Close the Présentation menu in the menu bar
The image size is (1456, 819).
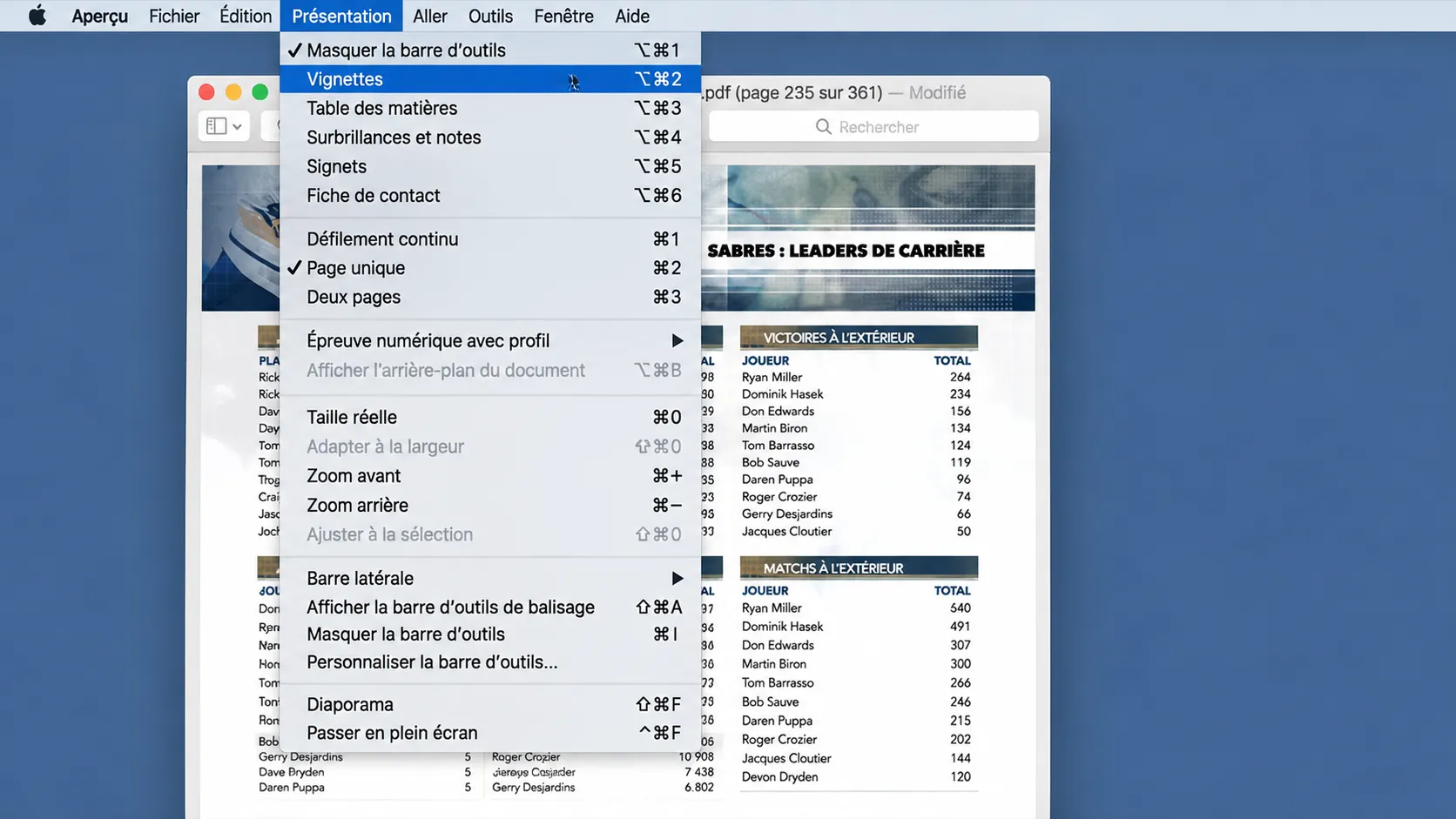click(x=341, y=16)
